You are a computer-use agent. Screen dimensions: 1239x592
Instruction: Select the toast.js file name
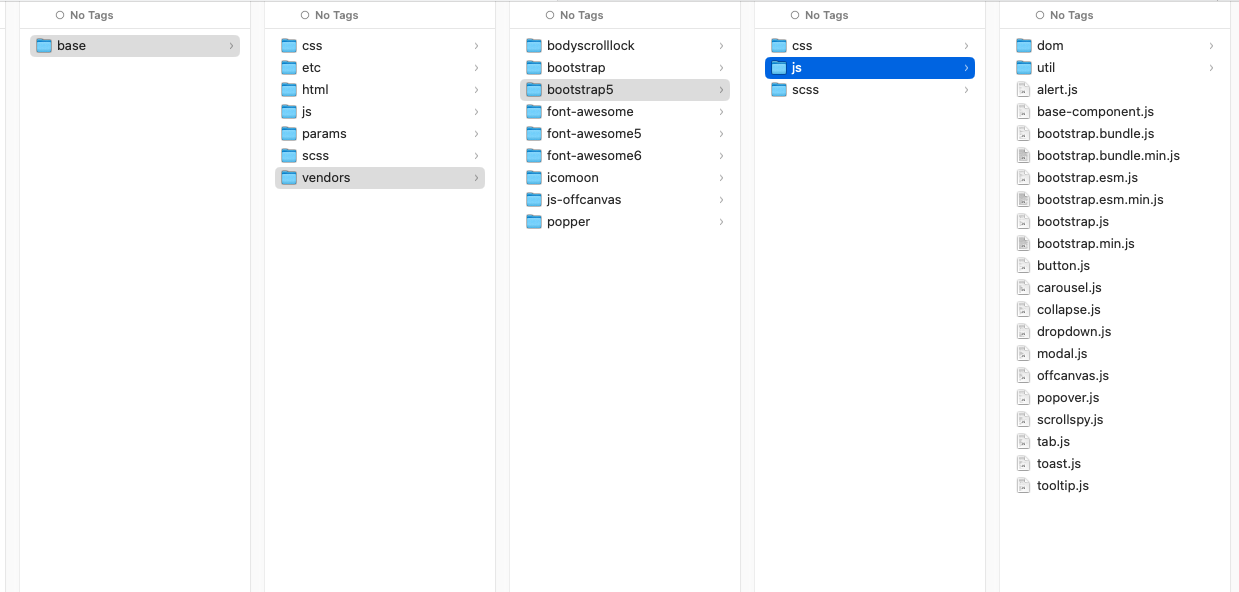[x=1059, y=464]
